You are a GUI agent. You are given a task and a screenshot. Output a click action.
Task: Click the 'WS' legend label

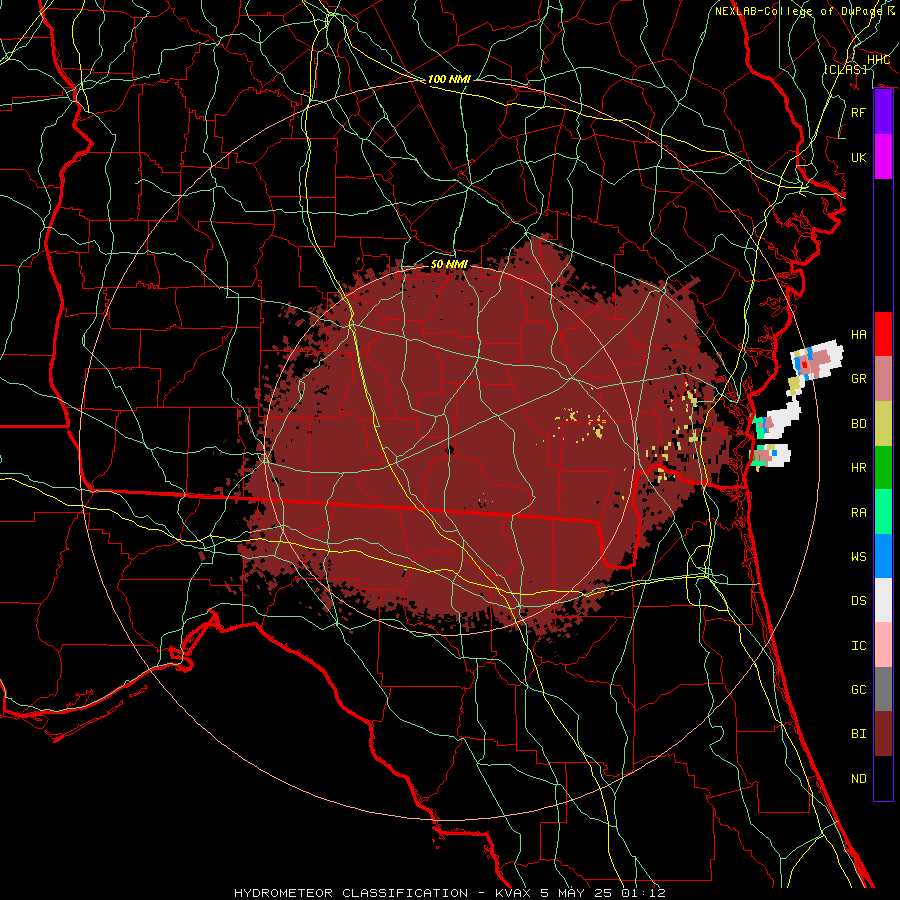(x=858, y=557)
